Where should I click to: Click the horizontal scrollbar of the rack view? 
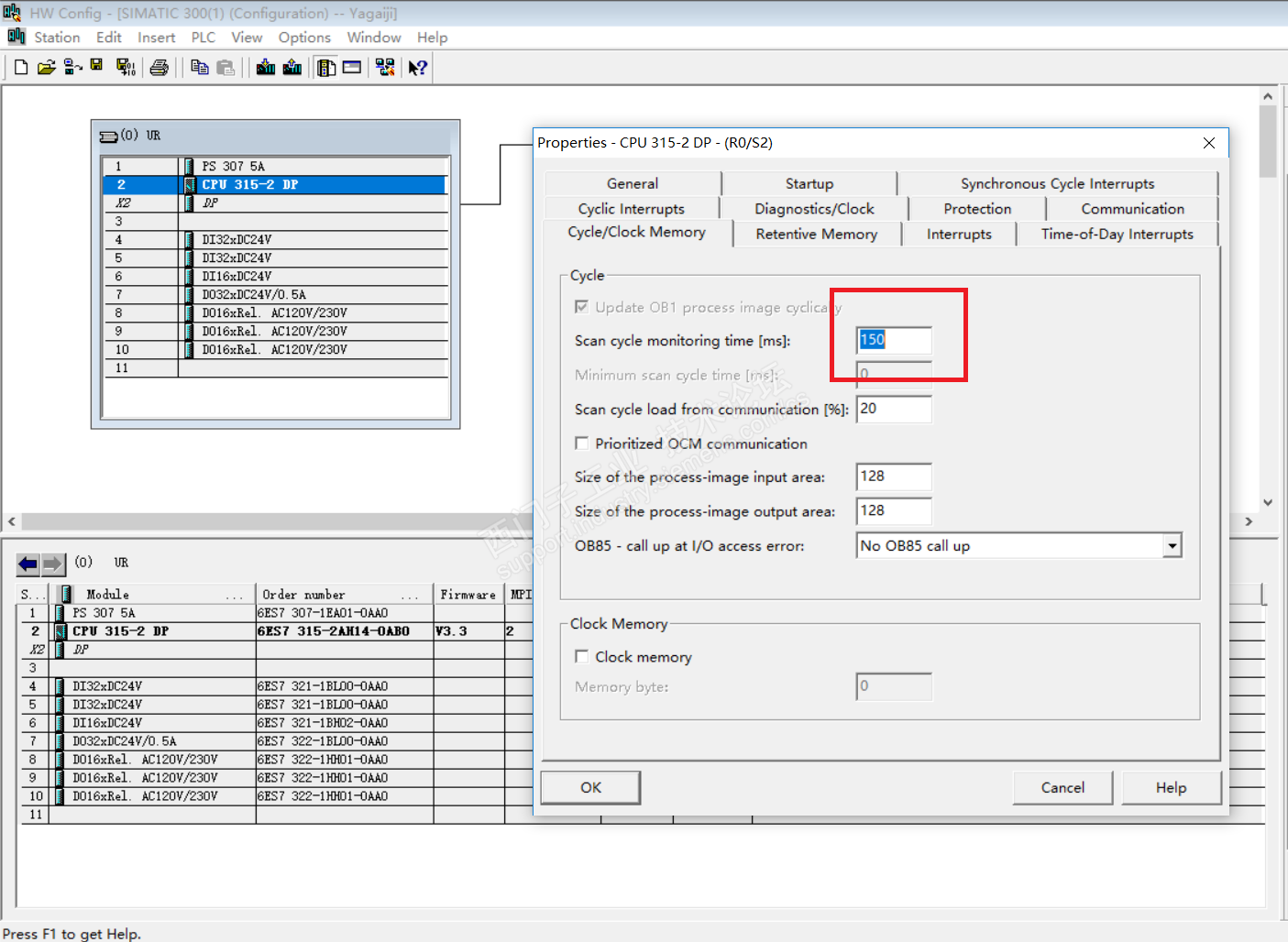click(x=275, y=521)
